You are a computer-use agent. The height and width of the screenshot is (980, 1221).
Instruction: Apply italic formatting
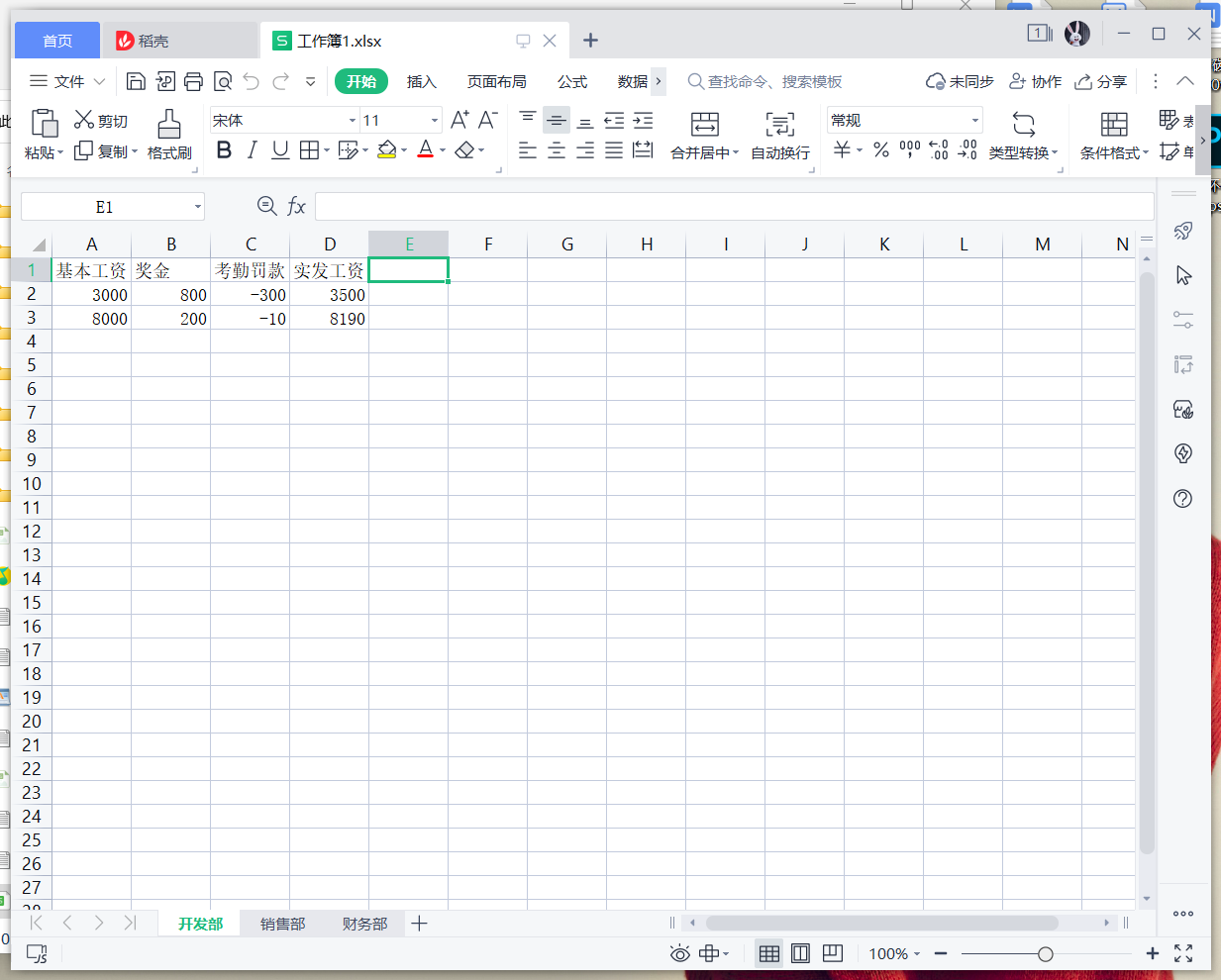coord(252,149)
